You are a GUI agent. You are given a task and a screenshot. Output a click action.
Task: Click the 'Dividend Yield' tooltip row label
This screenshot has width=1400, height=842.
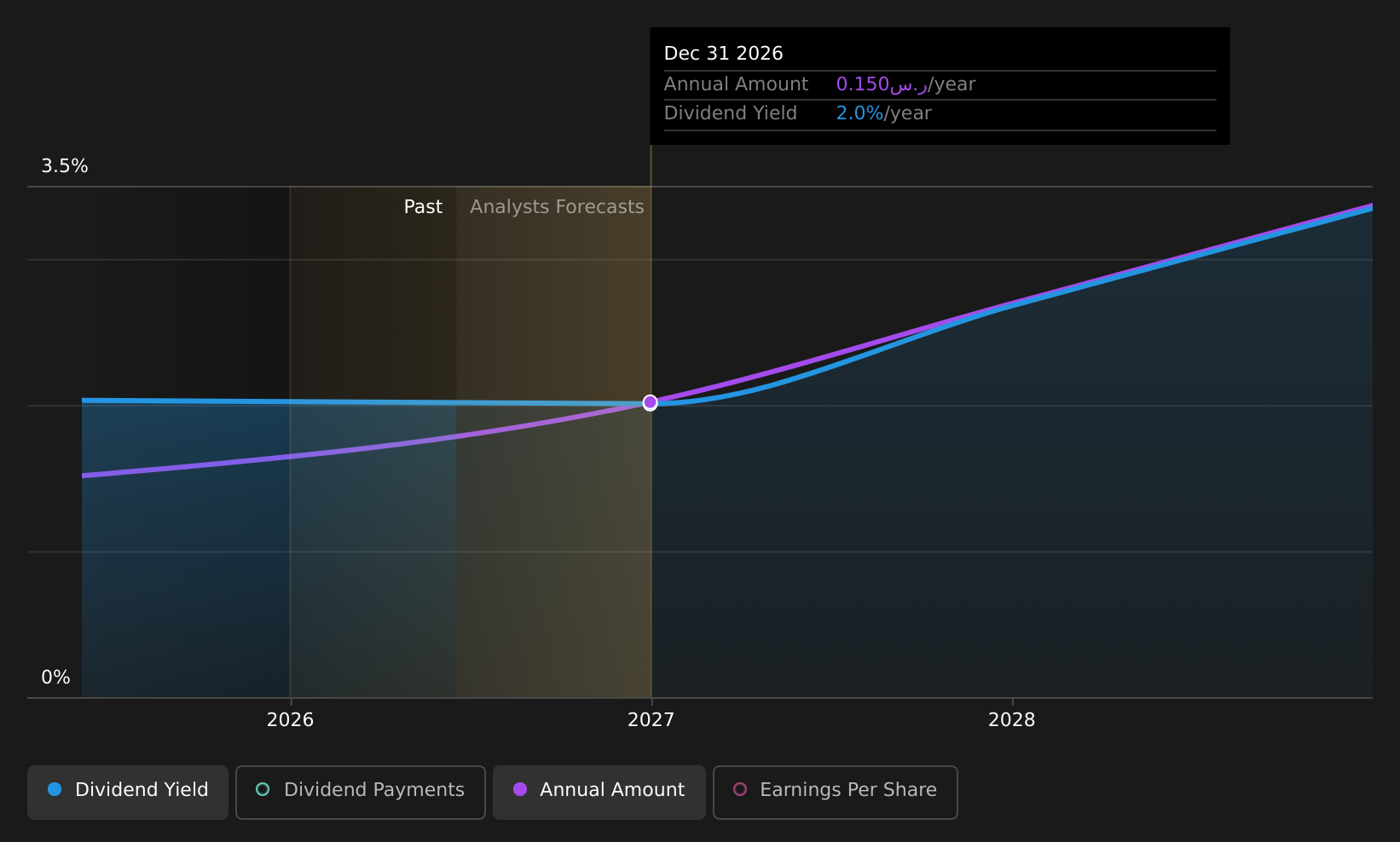tap(731, 113)
